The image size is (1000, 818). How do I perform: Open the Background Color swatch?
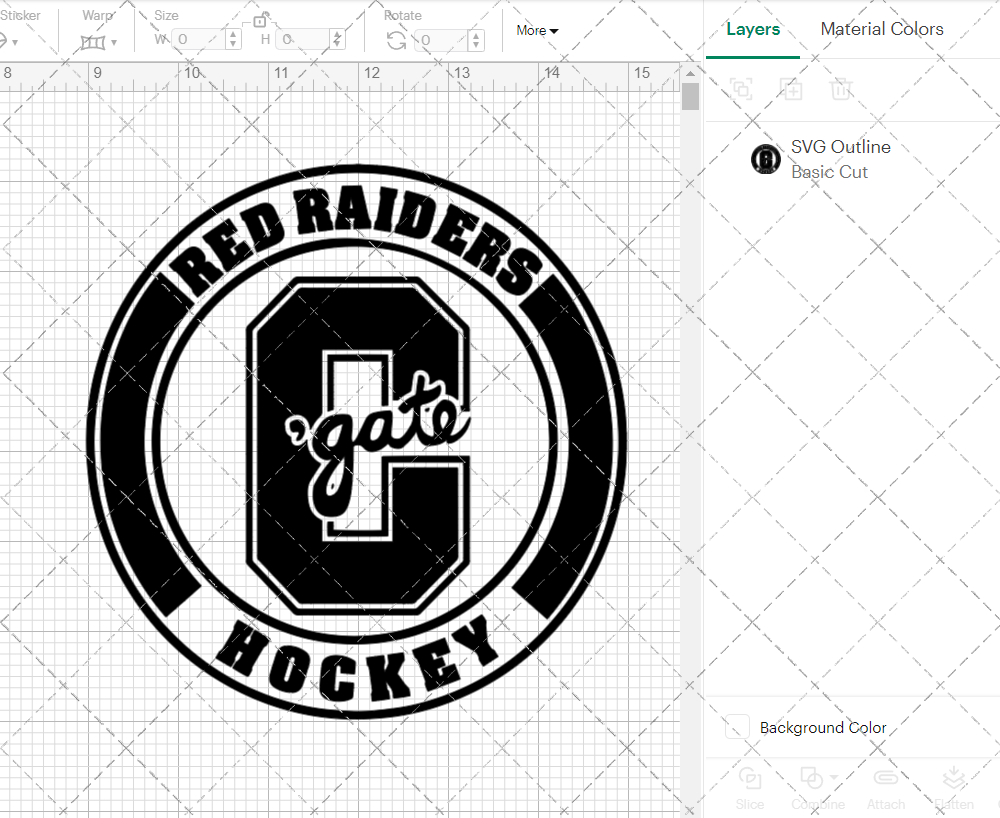pyautogui.click(x=737, y=727)
